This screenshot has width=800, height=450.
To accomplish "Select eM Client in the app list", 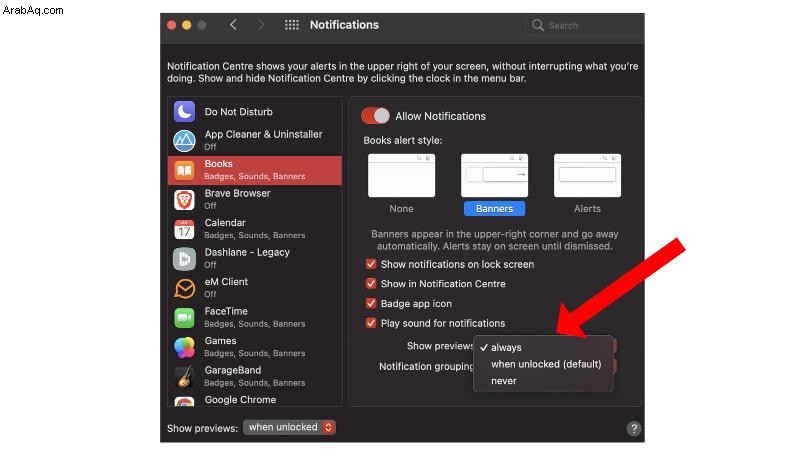I will click(x=255, y=288).
